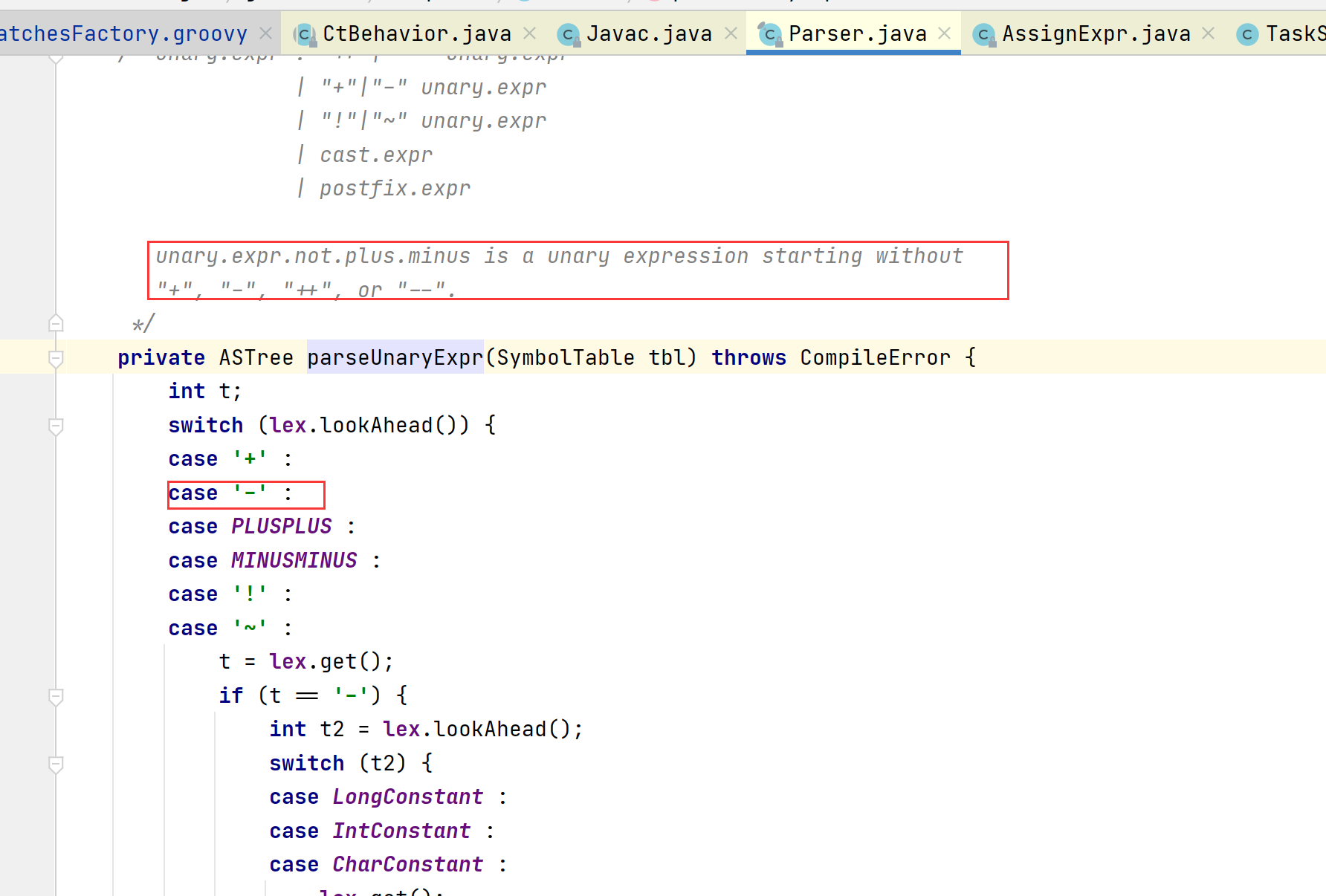The width and height of the screenshot is (1326, 896).
Task: Click the class icon on Javac.java tab
Action: coord(569,33)
